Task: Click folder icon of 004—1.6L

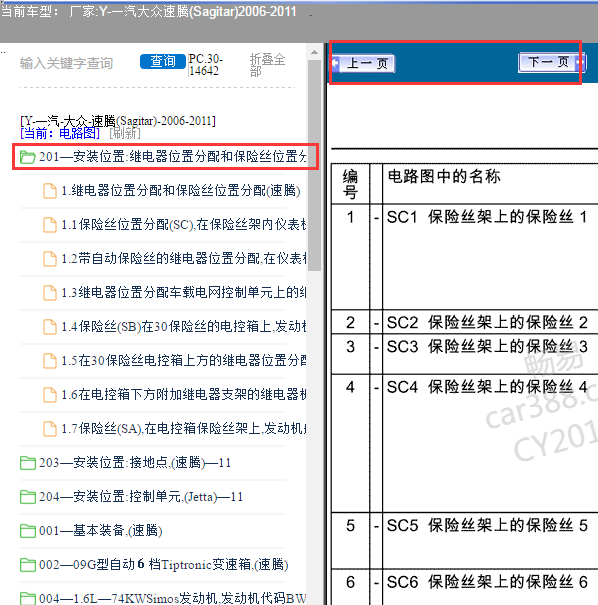Action: 27,598
